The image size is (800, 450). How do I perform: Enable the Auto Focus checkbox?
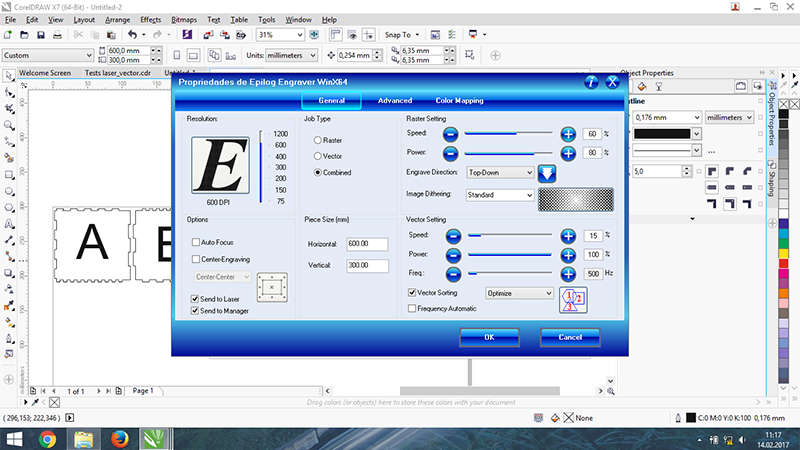click(195, 242)
